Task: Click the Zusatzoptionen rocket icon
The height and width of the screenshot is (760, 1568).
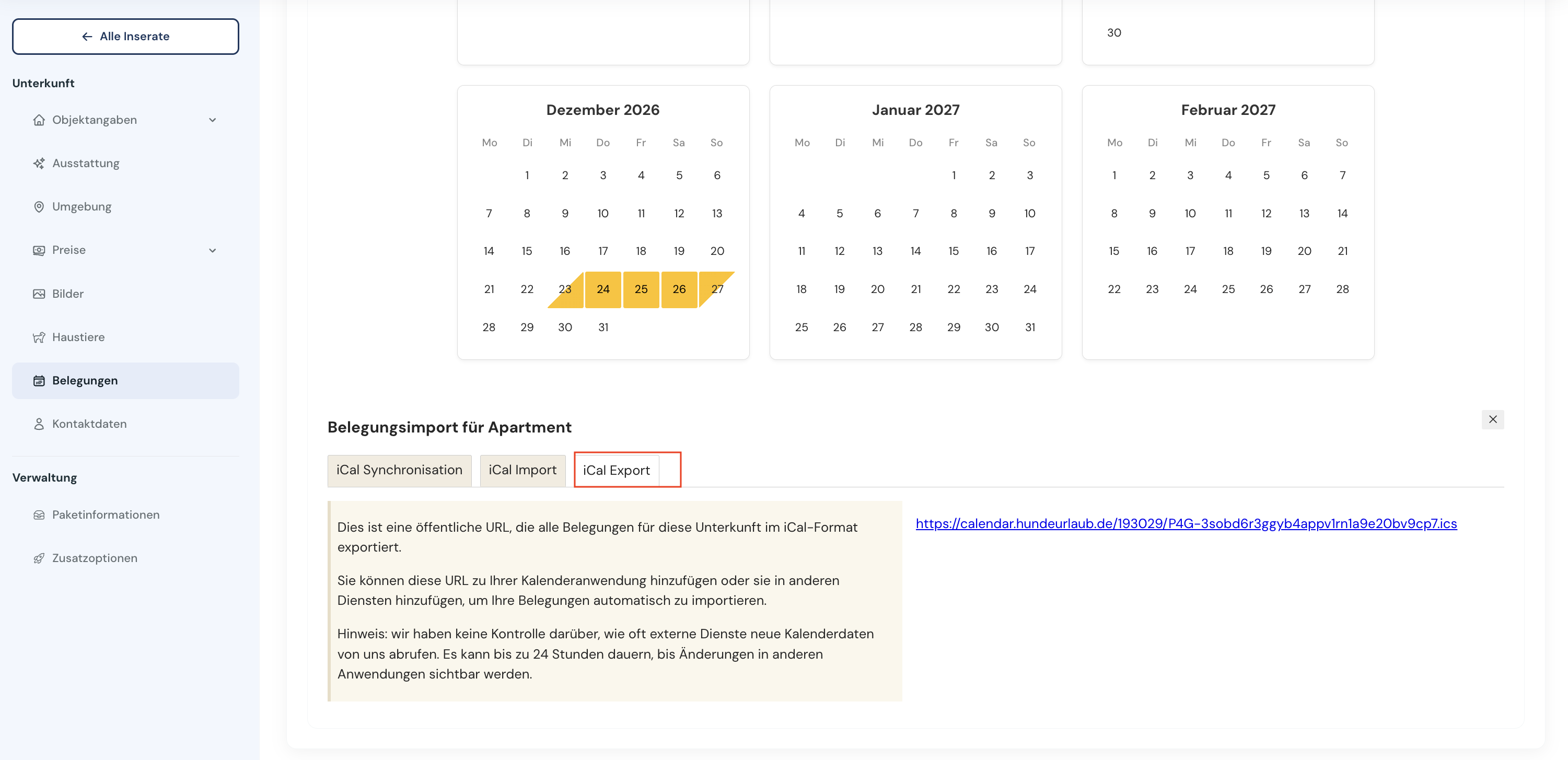Action: tap(39, 558)
